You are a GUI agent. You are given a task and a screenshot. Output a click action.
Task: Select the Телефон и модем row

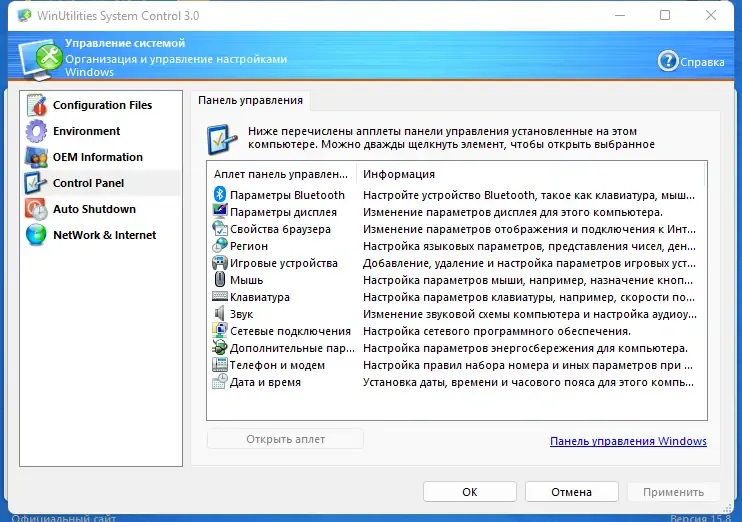point(456,365)
